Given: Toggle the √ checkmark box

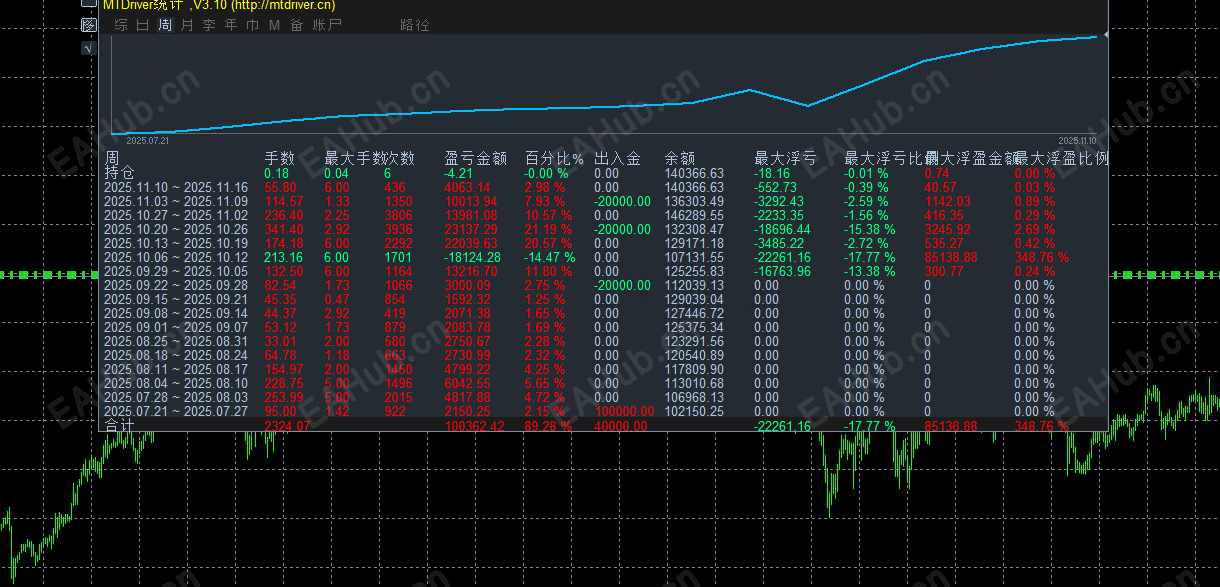Looking at the screenshot, I should [88, 47].
